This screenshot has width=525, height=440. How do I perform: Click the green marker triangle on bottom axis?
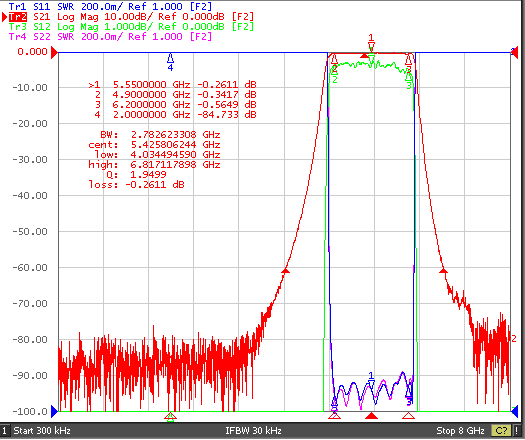coord(170,417)
